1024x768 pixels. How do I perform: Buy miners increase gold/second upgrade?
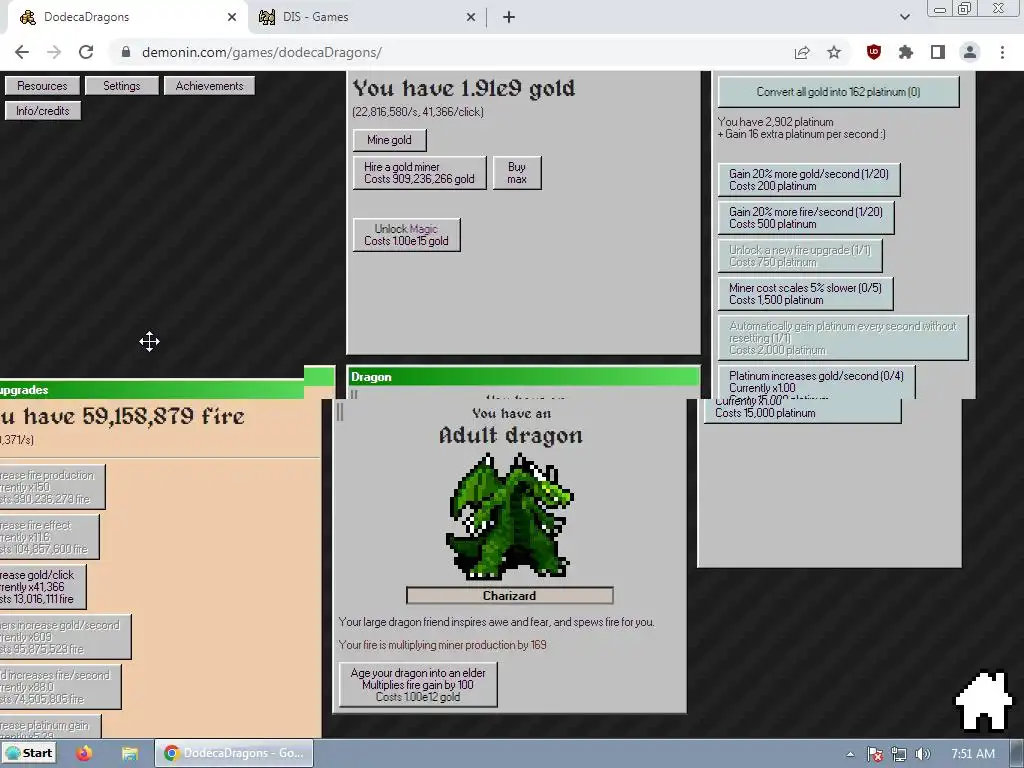click(65, 637)
